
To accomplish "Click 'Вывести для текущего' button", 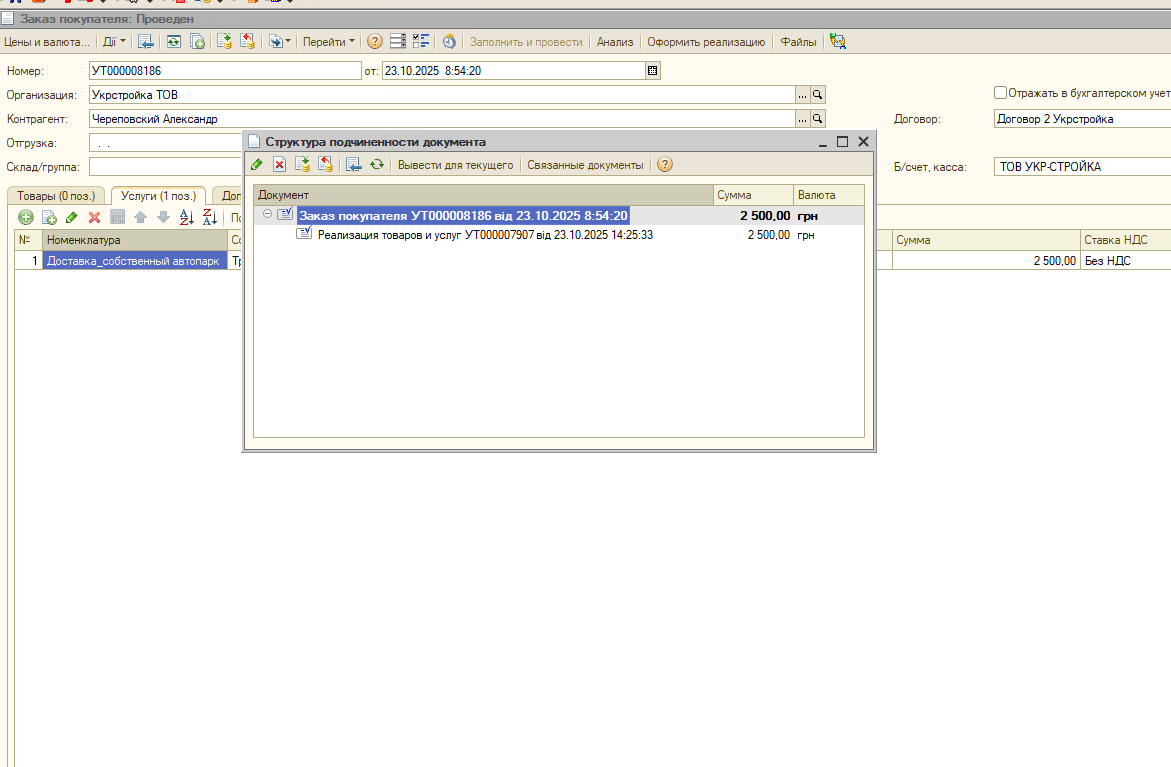I will (456, 165).
